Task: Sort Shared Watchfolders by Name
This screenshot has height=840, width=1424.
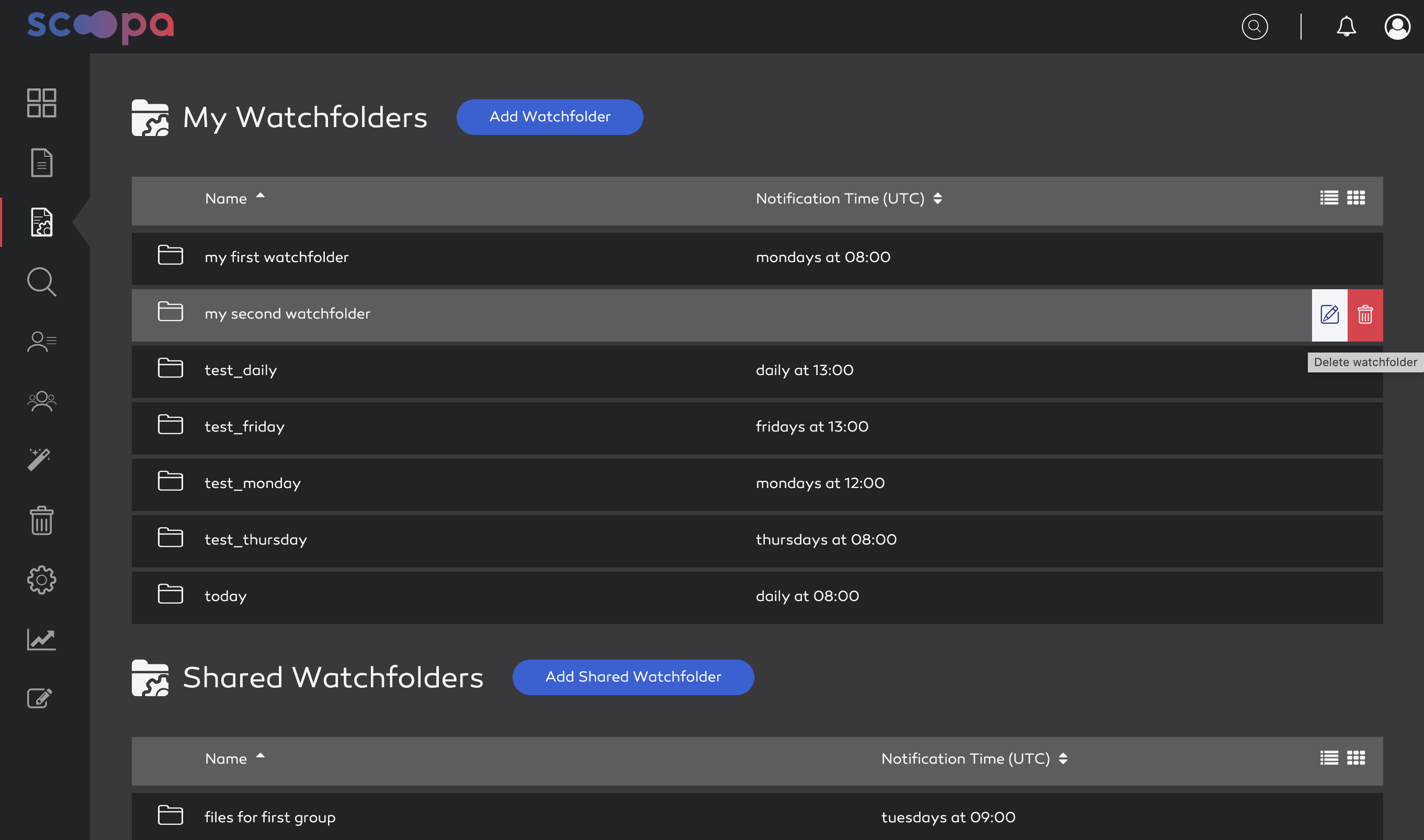Action: tap(234, 758)
